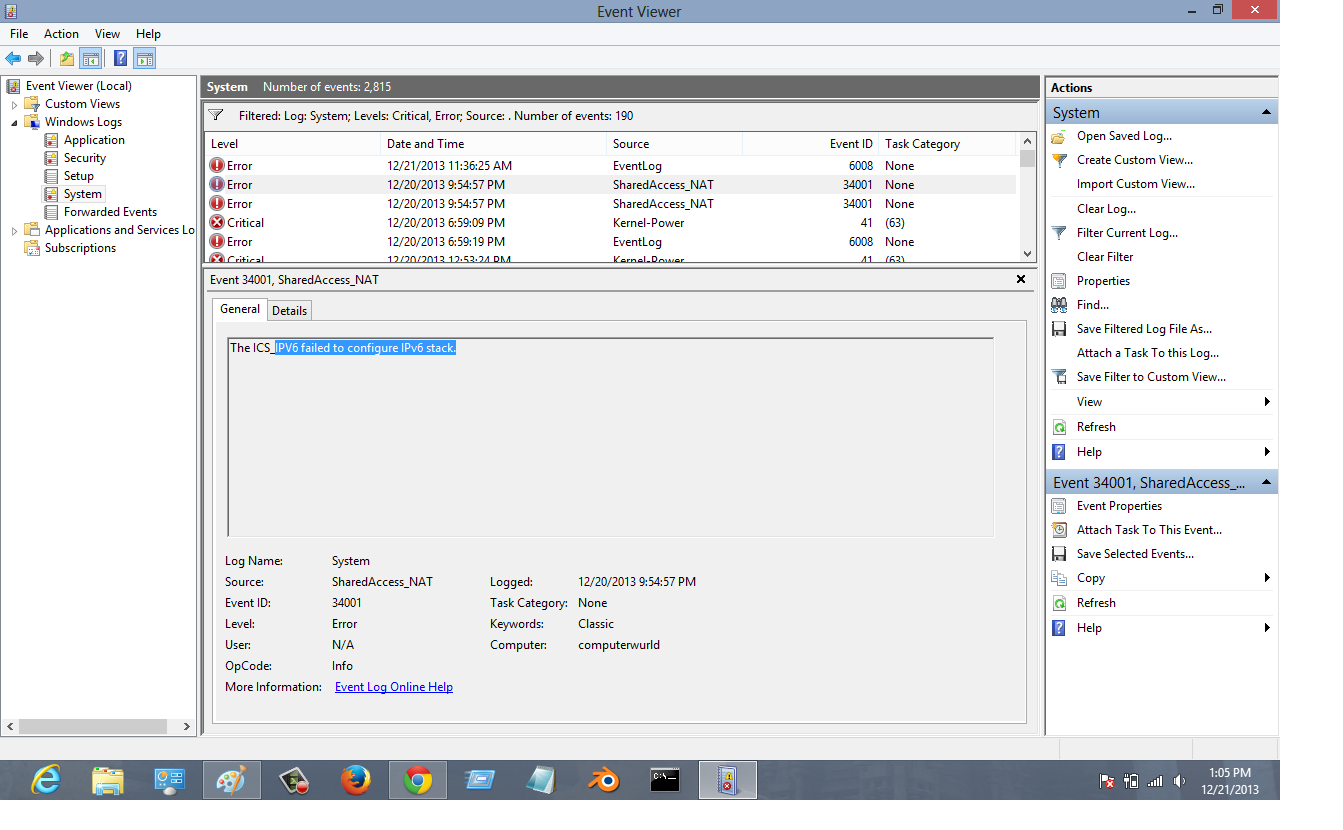Image resolution: width=1343 pixels, height=830 pixels.
Task: Refresh the System log via green refresh icon
Action: [1058, 426]
